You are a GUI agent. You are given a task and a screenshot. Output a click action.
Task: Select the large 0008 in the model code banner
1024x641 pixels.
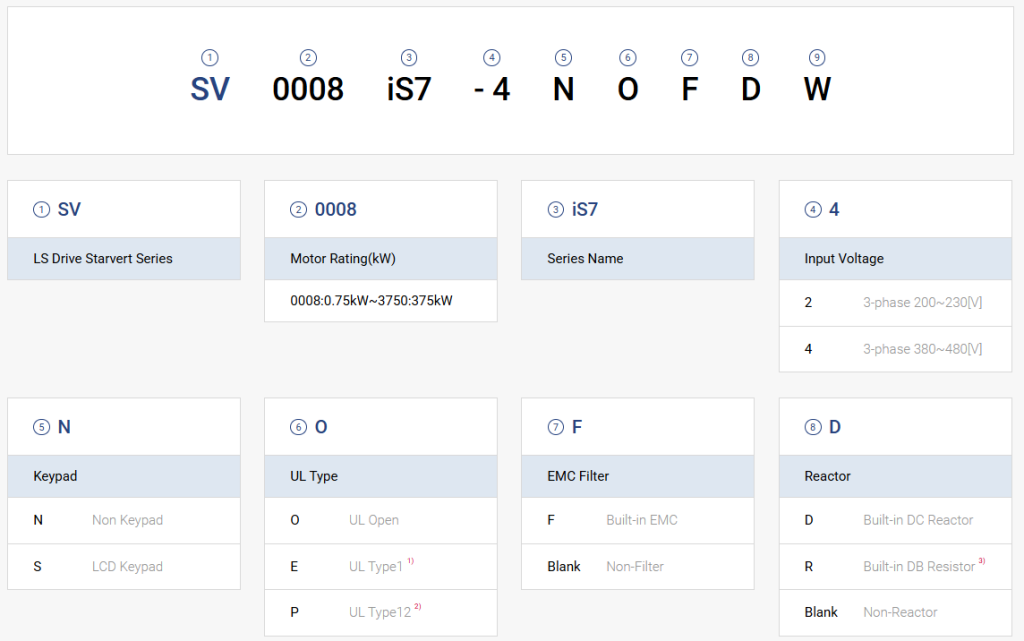pyautogui.click(x=308, y=89)
